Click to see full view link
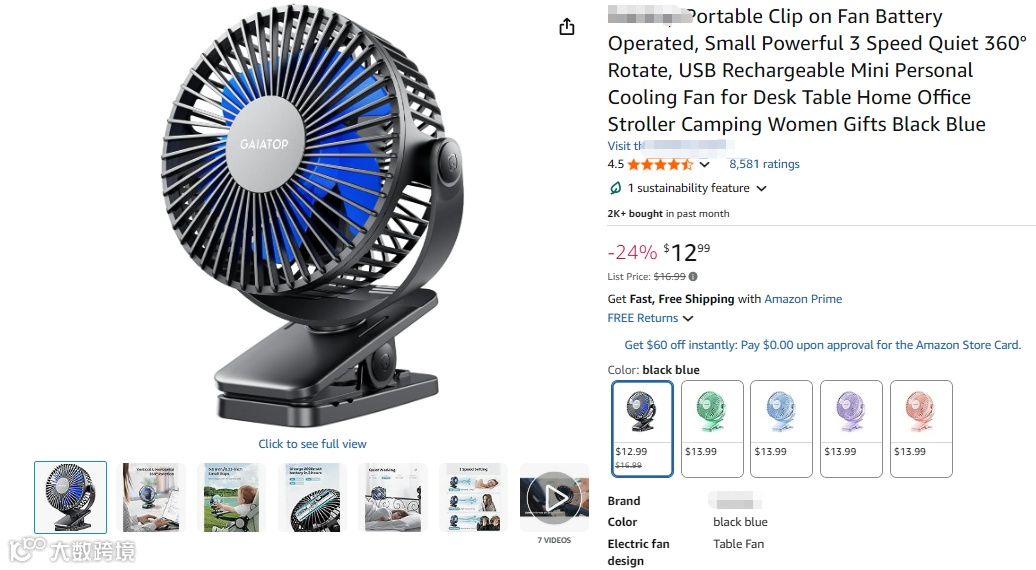 click(x=312, y=444)
